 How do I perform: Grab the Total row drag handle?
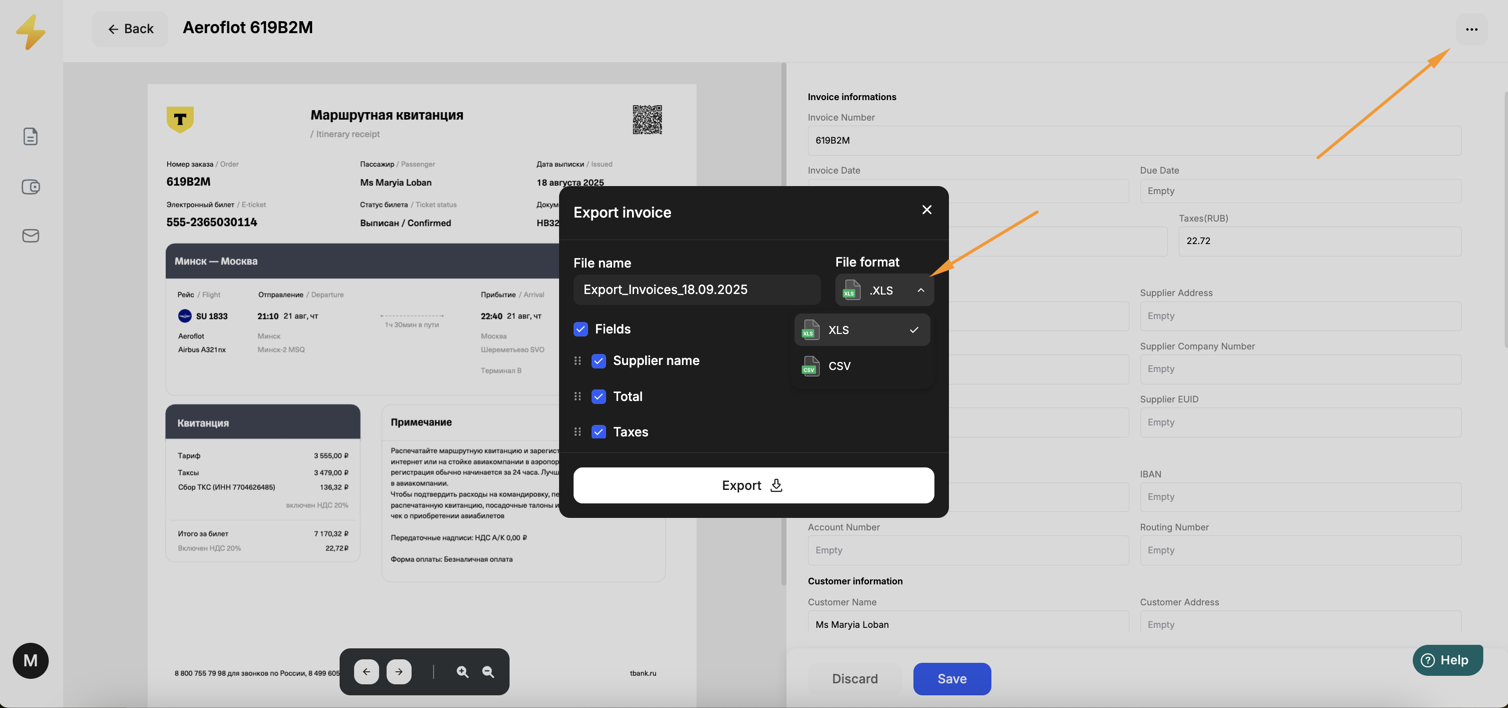point(577,397)
